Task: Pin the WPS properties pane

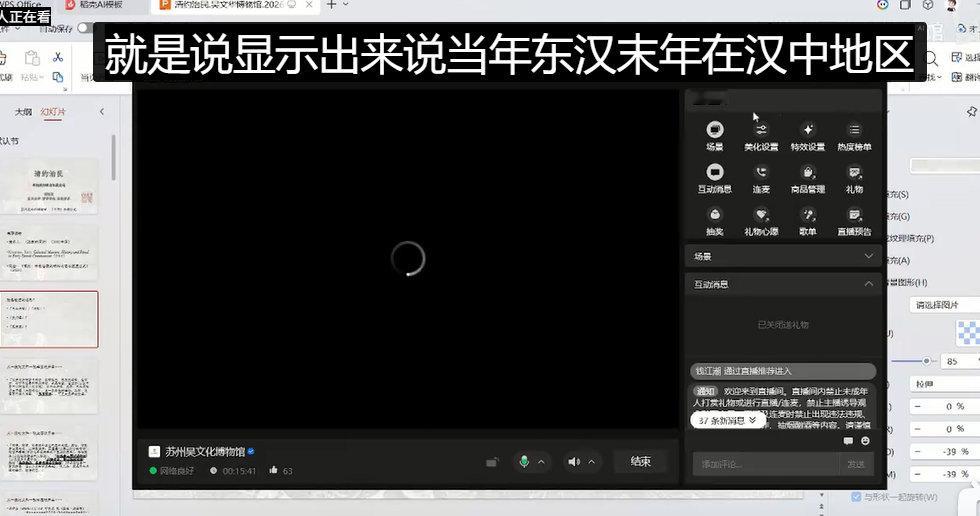Action: tap(971, 112)
